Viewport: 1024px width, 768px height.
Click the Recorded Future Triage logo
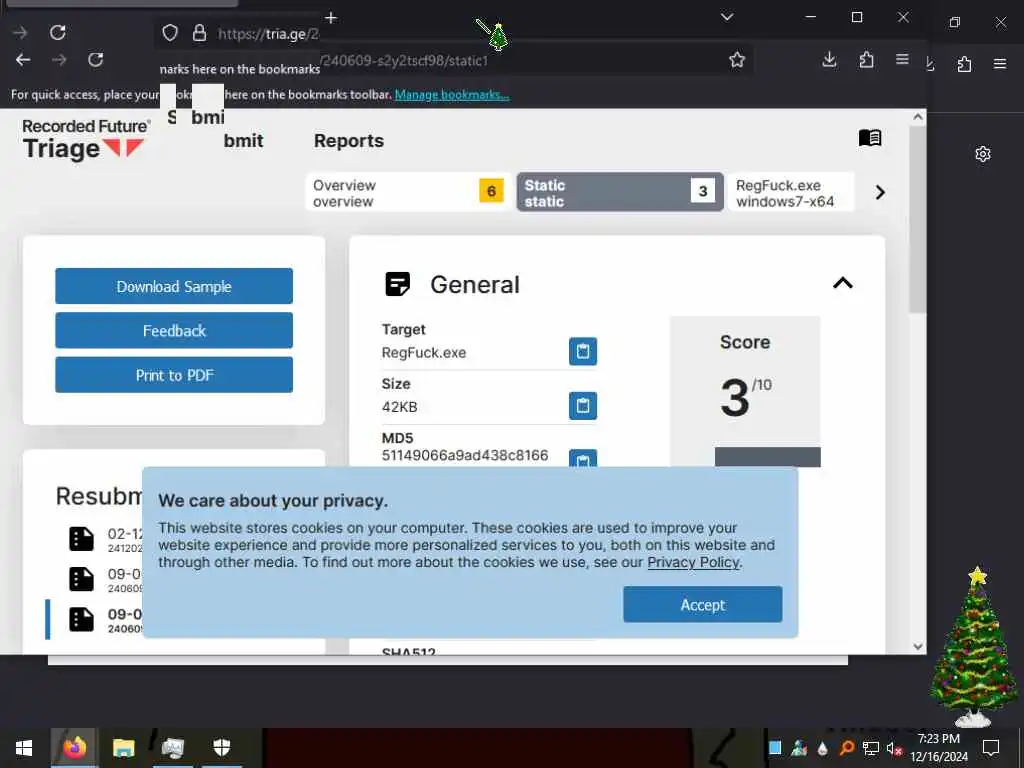pyautogui.click(x=85, y=139)
